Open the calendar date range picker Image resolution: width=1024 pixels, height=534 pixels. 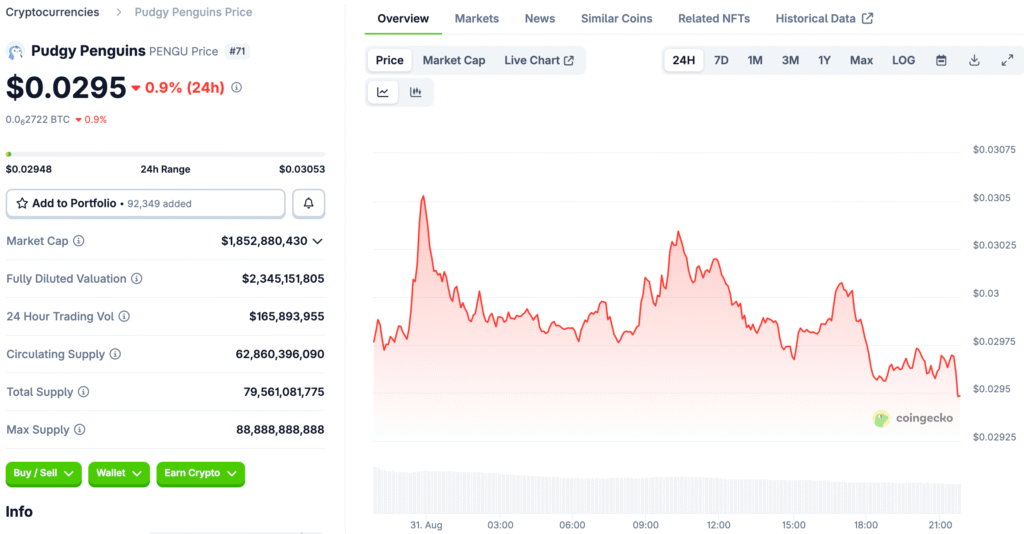941,60
